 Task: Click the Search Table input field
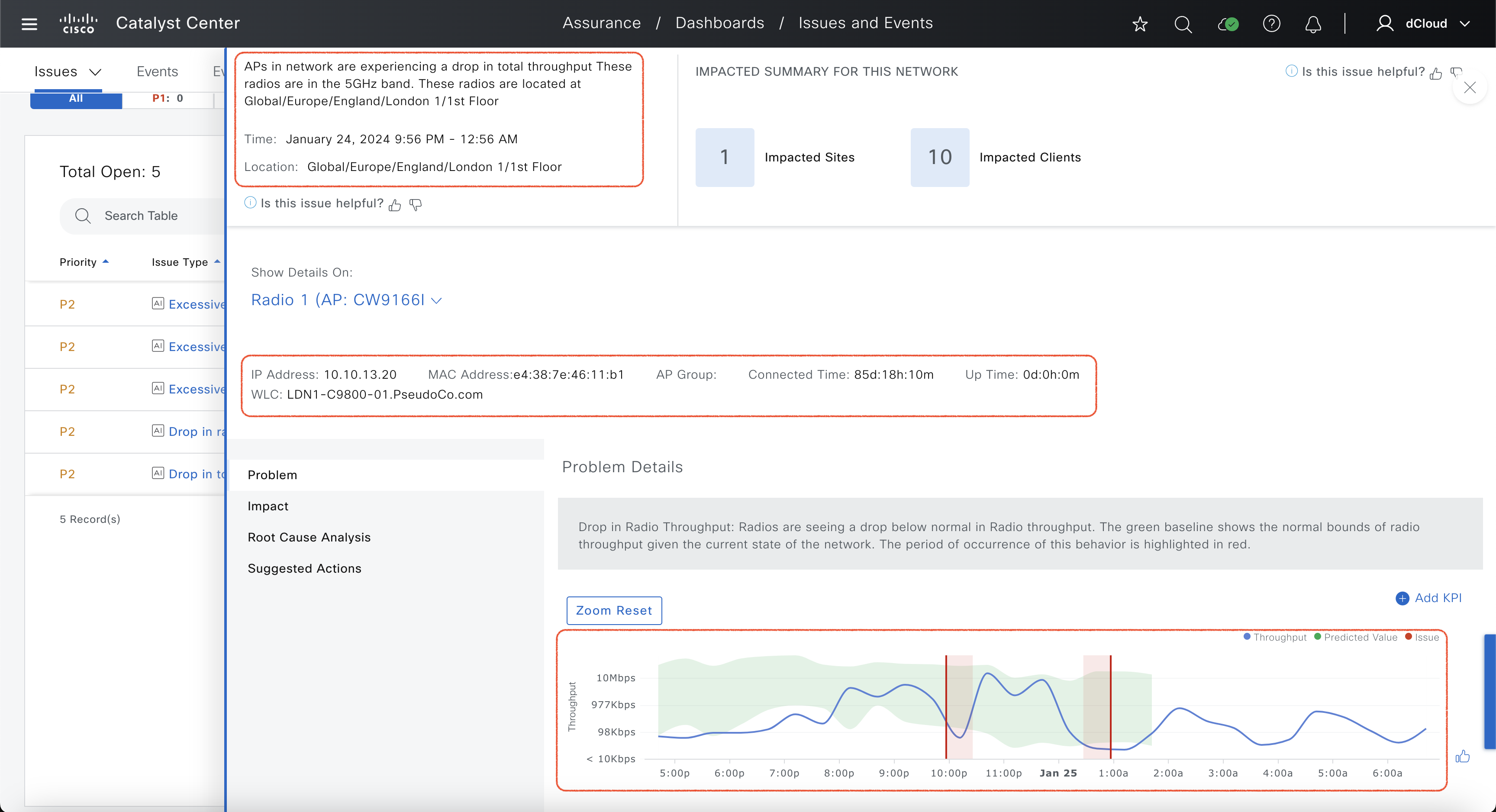click(142, 216)
